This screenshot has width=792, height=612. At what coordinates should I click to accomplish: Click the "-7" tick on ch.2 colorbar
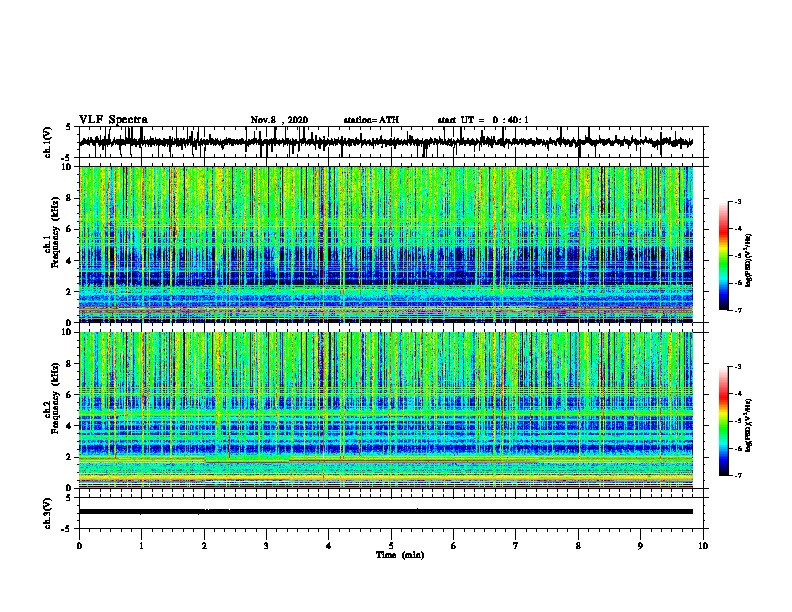coord(737,475)
